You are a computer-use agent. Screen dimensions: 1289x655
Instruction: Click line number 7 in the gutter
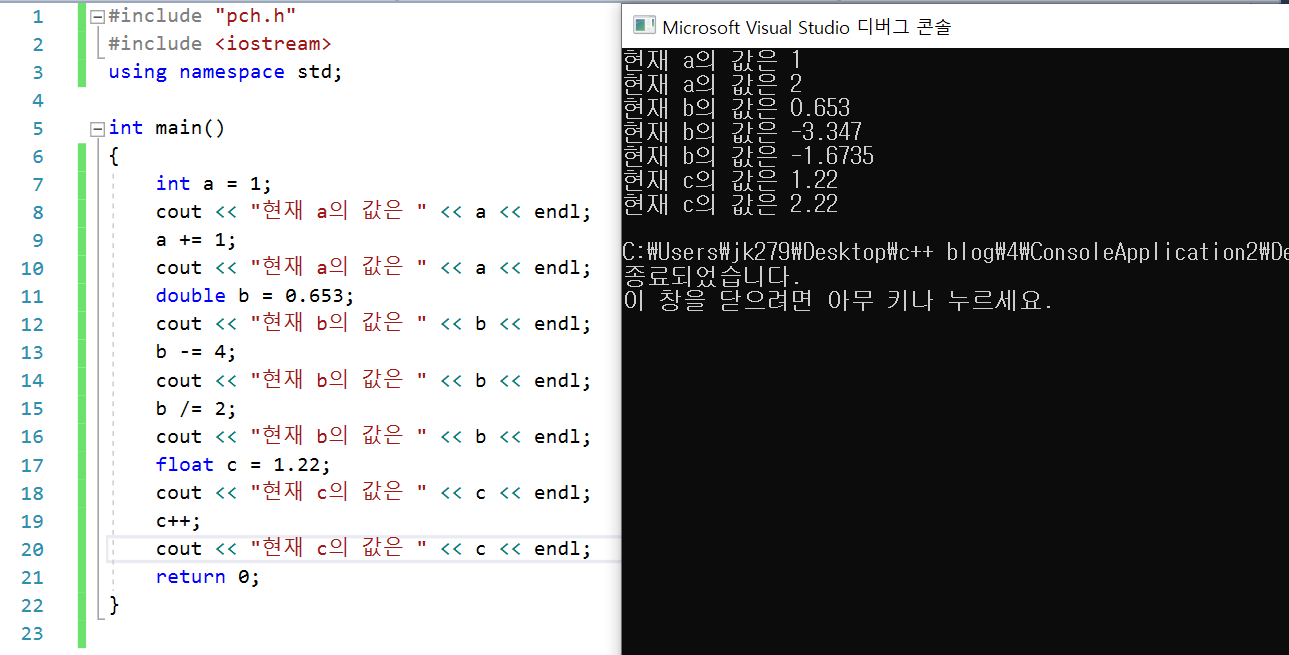(x=38, y=184)
